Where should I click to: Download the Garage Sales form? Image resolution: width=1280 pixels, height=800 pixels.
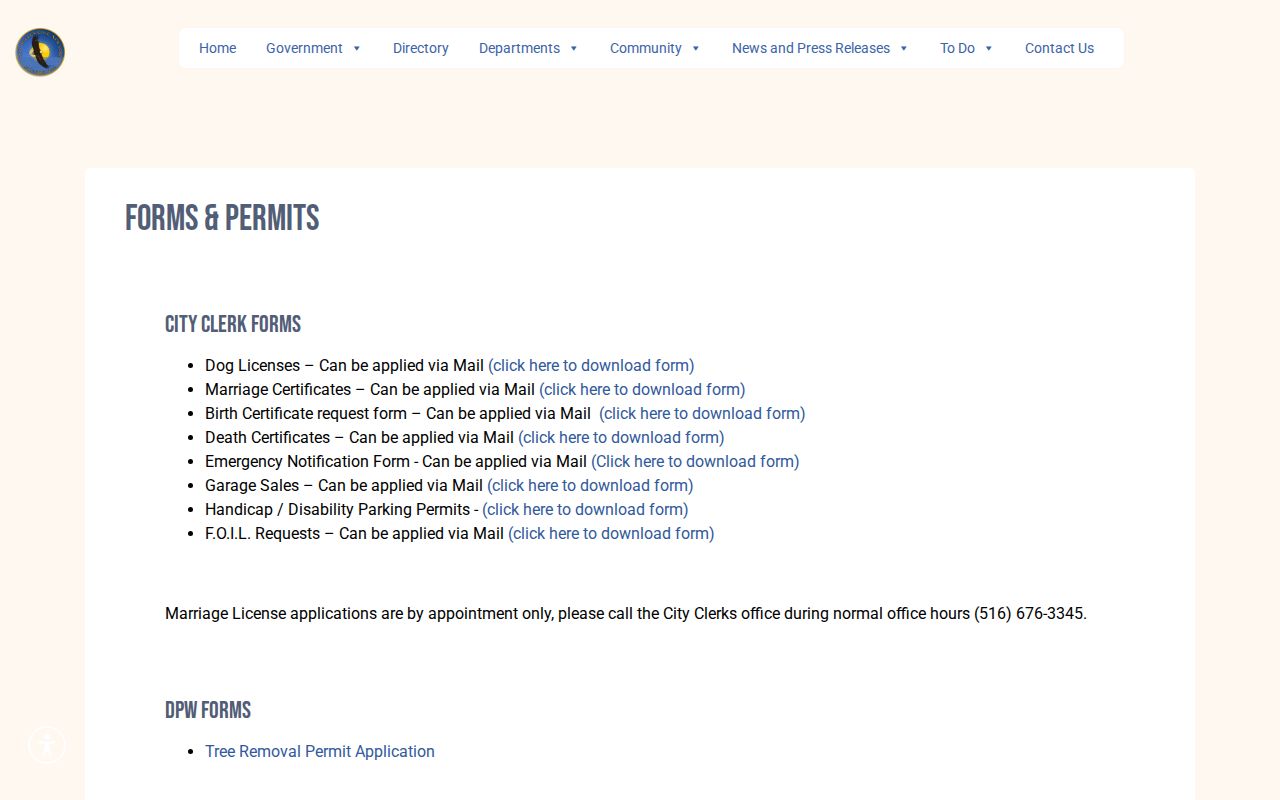590,486
